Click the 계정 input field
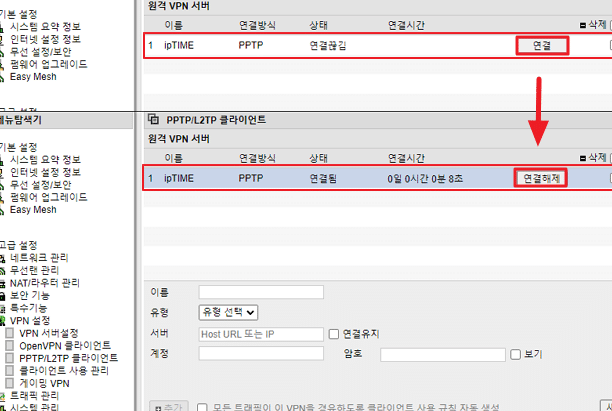 point(261,353)
